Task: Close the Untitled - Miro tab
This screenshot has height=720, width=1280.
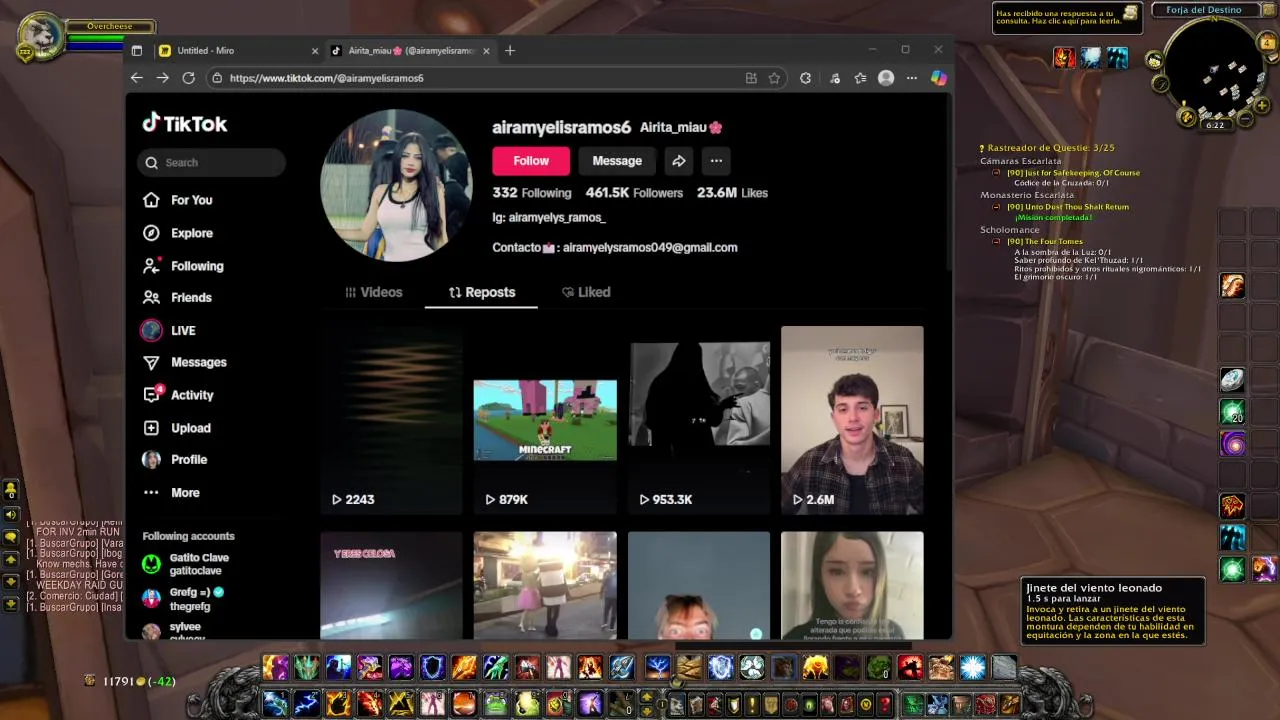Action: (315, 51)
